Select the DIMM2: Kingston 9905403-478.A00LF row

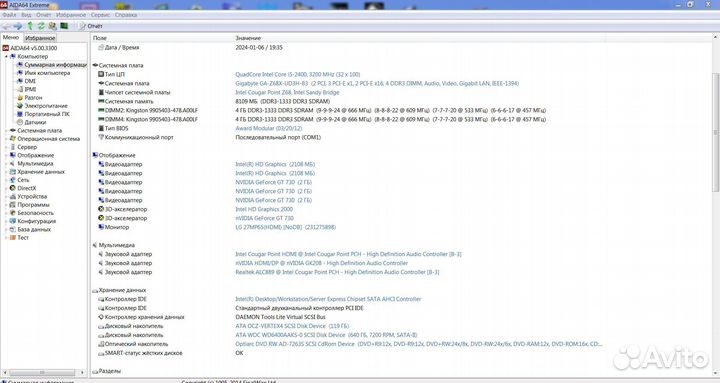pyautogui.click(x=321, y=111)
